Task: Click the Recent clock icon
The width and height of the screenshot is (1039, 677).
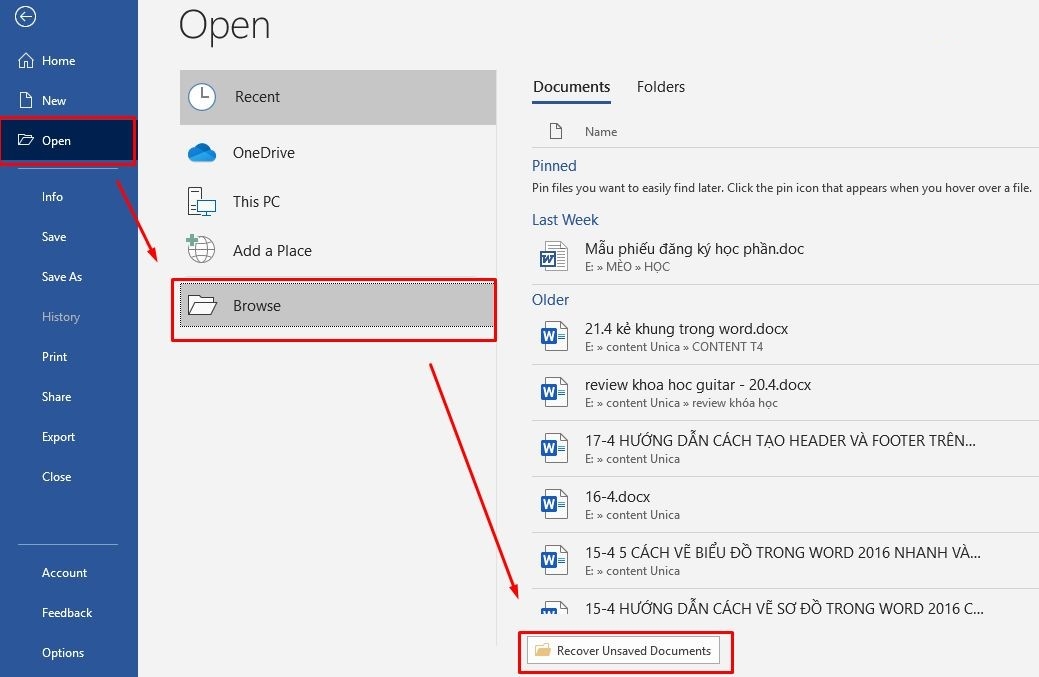Action: [x=202, y=97]
